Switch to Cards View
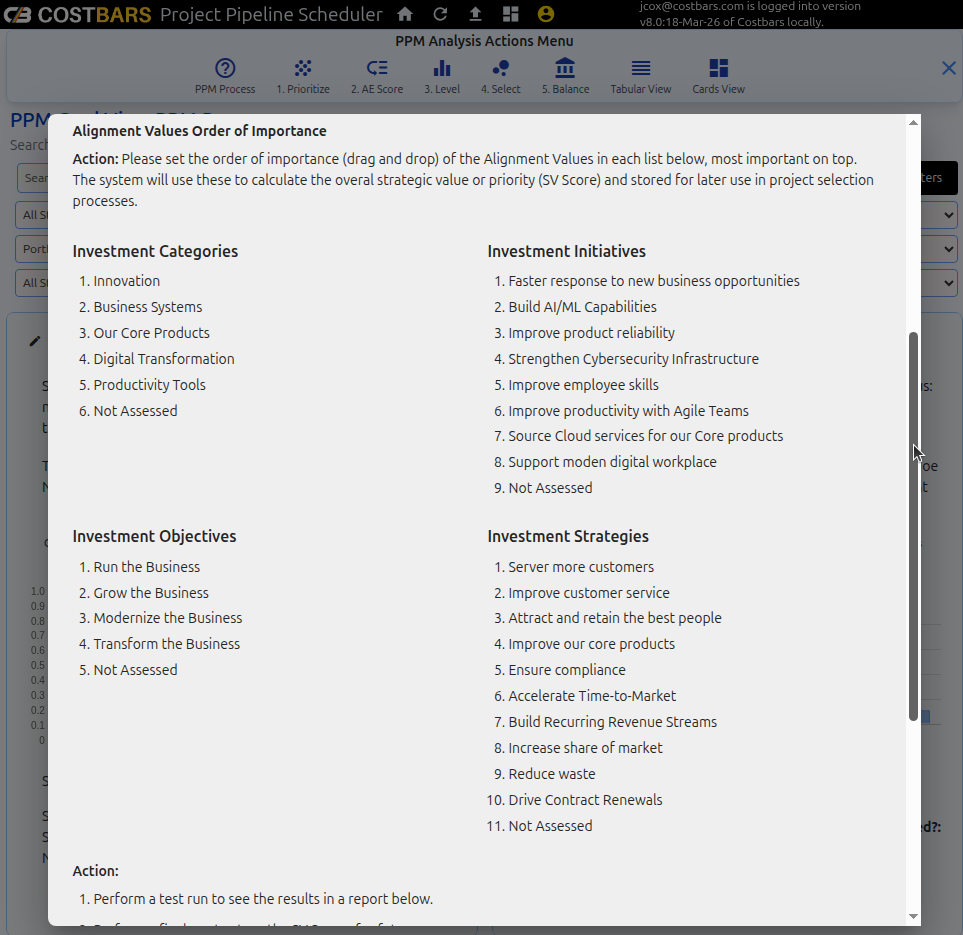 click(718, 68)
